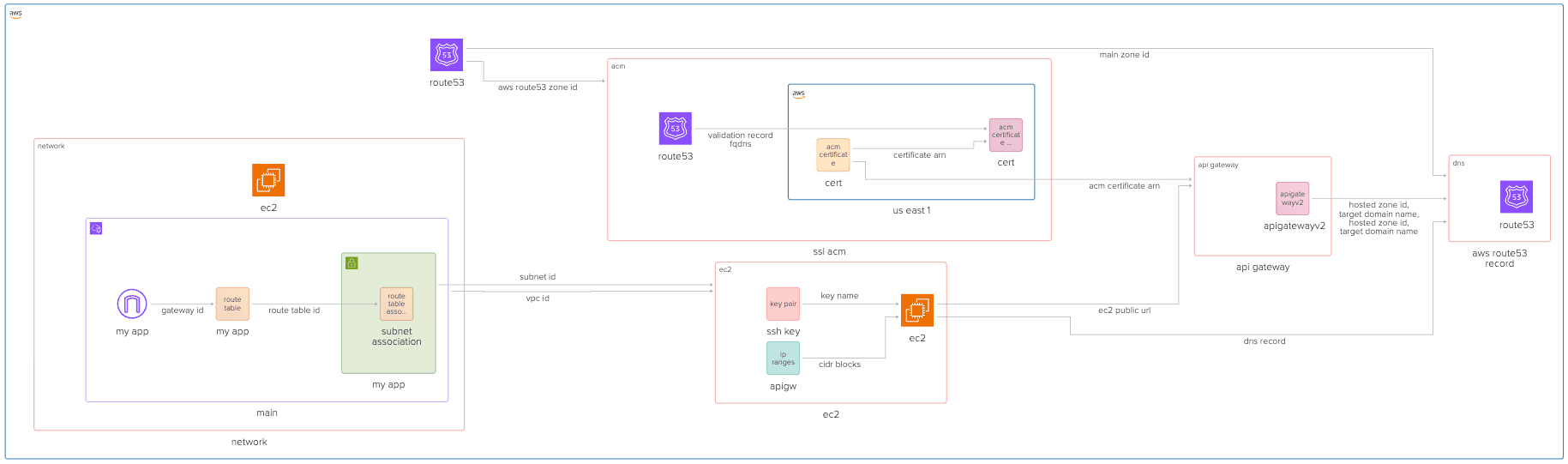Image resolution: width=1568 pixels, height=464 pixels.
Task: Click the route table association node in subnet
Action: pyautogui.click(x=396, y=304)
